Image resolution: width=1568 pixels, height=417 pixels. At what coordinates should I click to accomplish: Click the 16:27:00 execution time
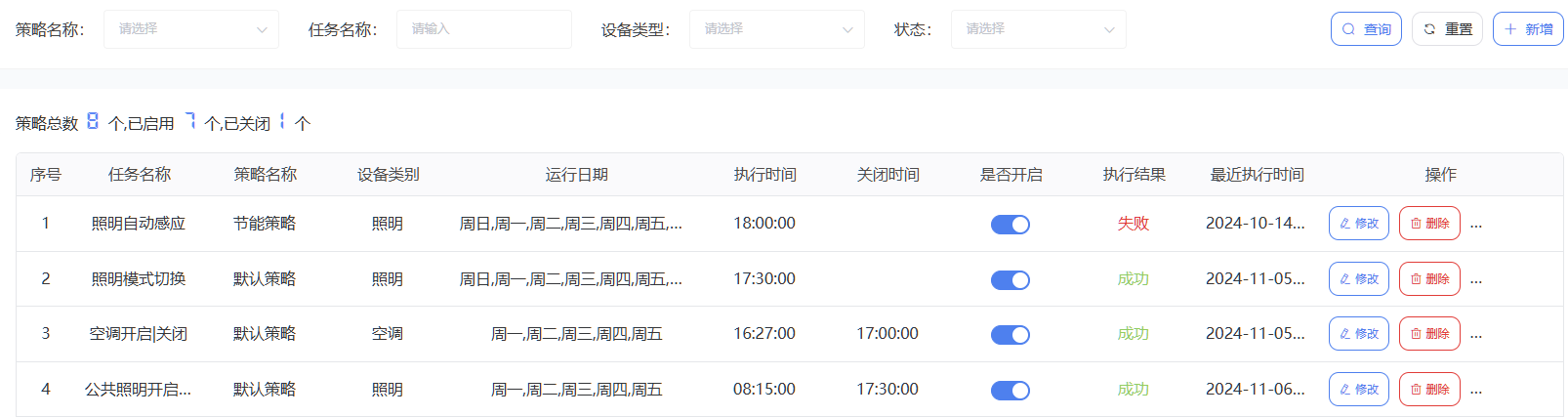764,334
